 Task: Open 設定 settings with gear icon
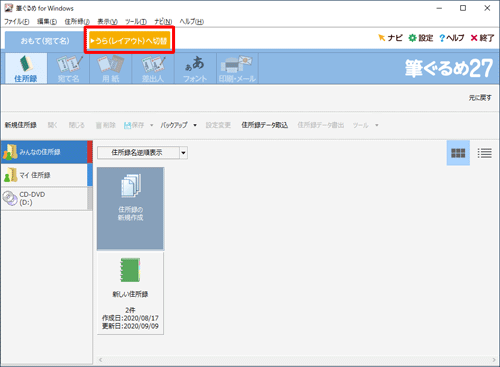tap(421, 38)
